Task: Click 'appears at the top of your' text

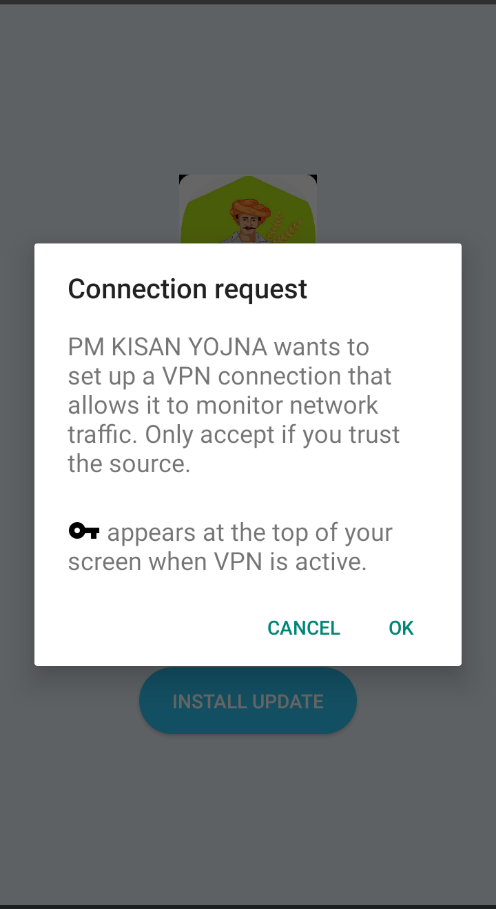Action: click(x=250, y=532)
